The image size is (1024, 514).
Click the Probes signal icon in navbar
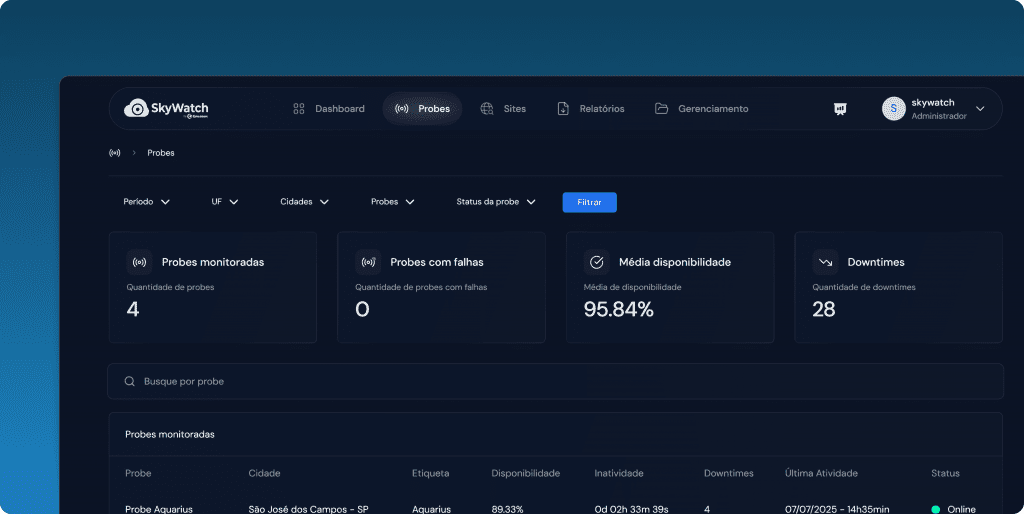tap(402, 108)
